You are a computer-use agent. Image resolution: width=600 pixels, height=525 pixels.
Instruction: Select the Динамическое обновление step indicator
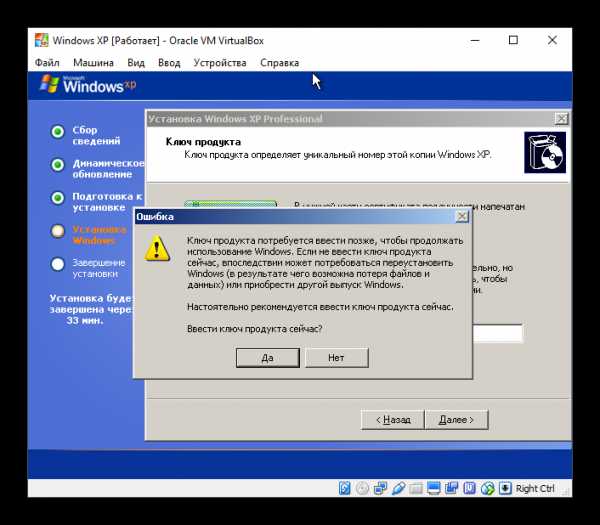point(58,165)
